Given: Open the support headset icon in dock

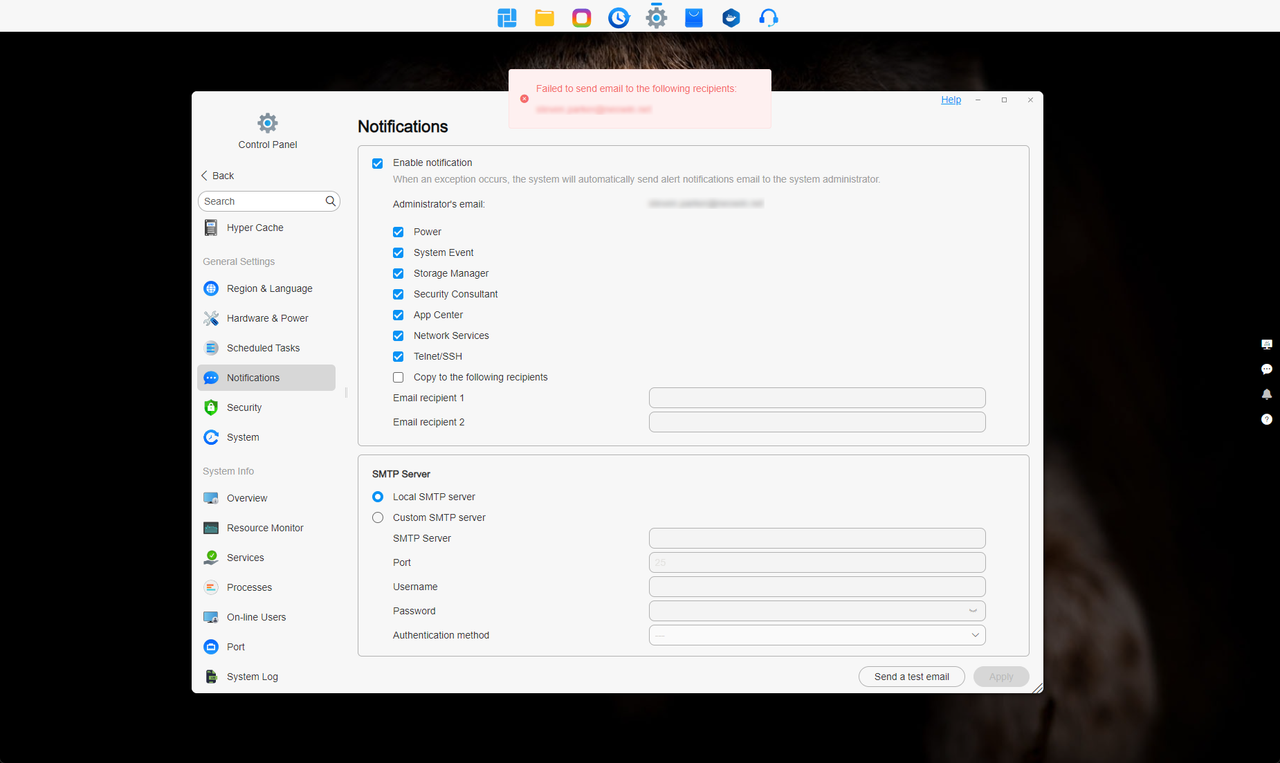Looking at the screenshot, I should tap(768, 17).
